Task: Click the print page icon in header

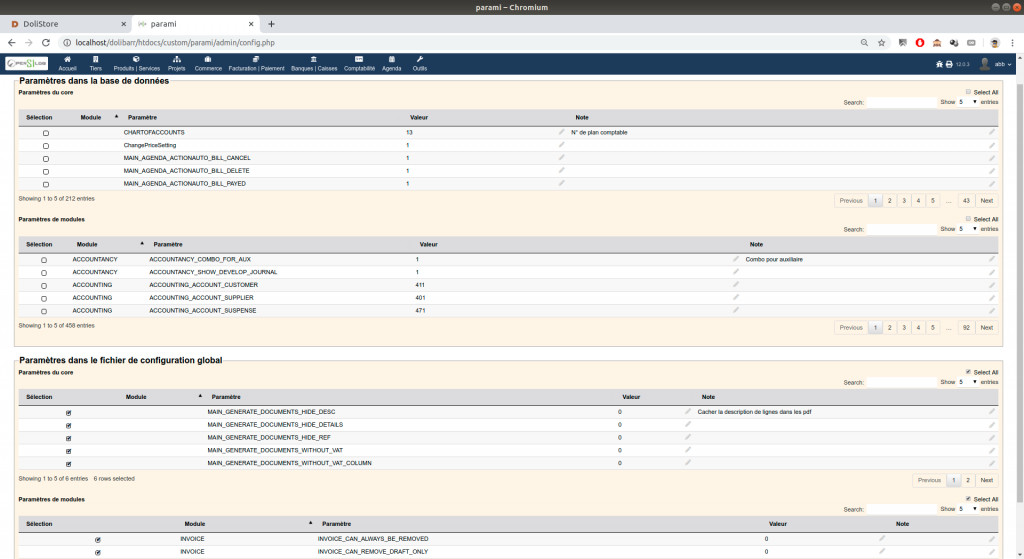Action: 948,64
